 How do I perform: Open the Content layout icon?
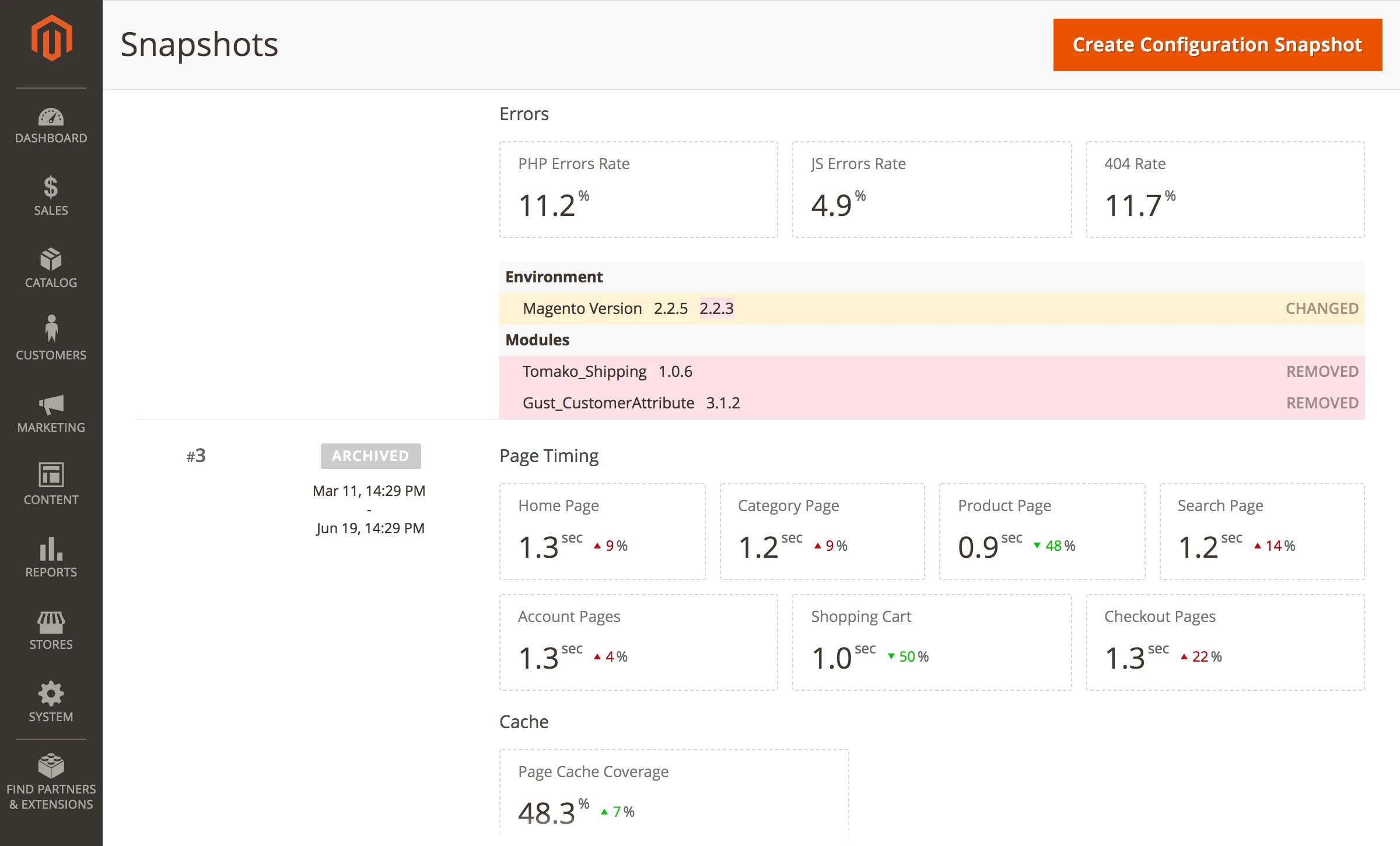click(51, 475)
